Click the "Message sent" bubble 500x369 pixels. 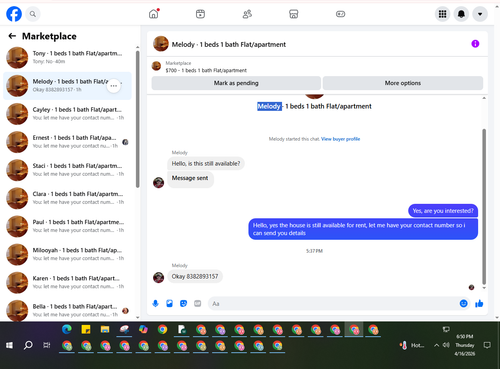(x=190, y=179)
